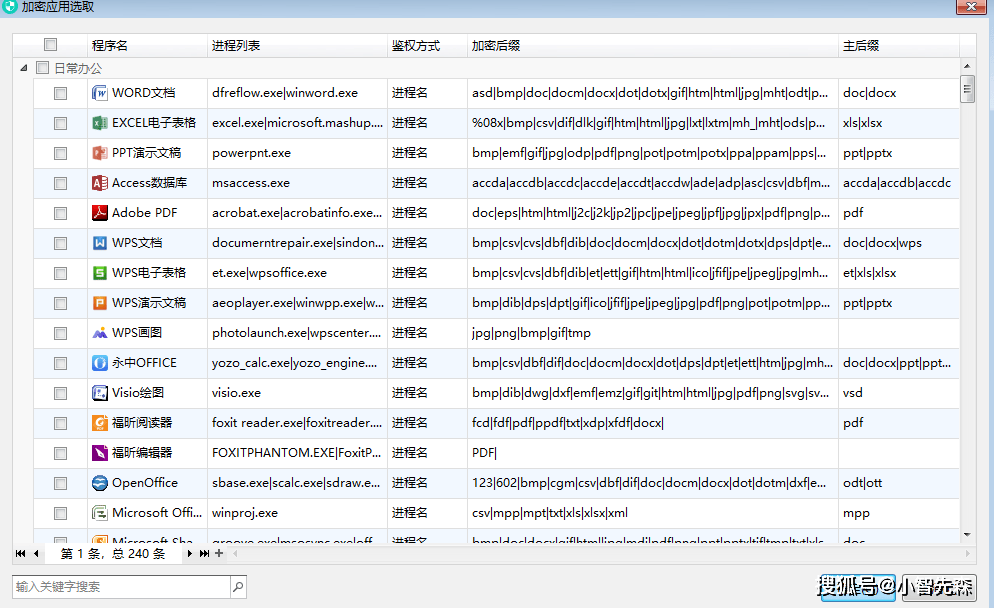
Task: Select the powerpnt.exe process cell
Action: (x=297, y=153)
